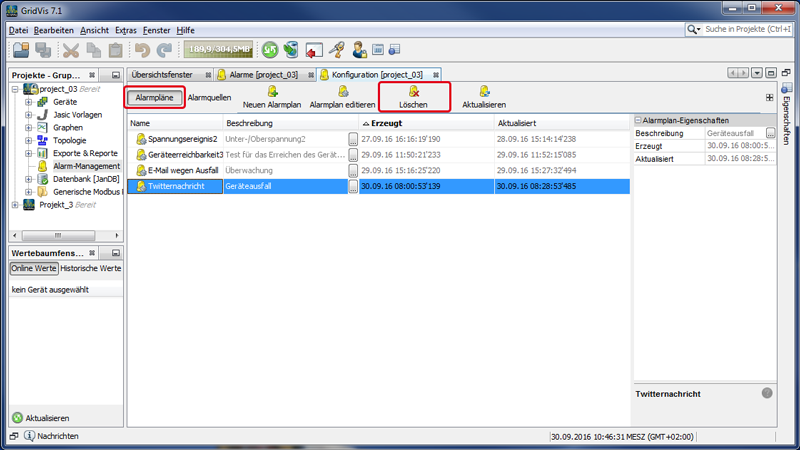Open the ellipsis button in the Spannungsereignis2 row
This screenshot has height=450, width=800.
(x=353, y=139)
